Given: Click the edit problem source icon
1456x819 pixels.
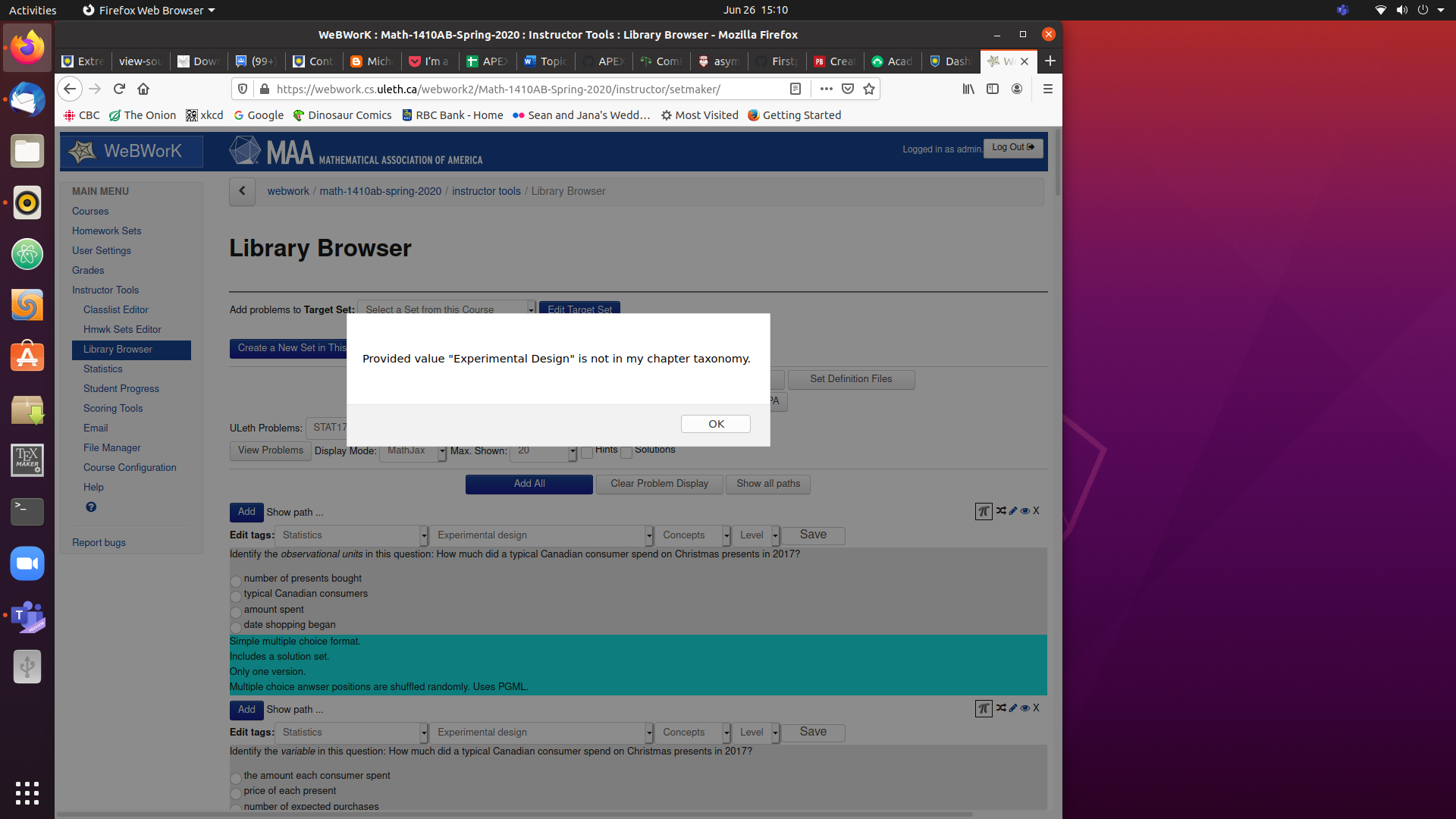Looking at the screenshot, I should point(1013,510).
